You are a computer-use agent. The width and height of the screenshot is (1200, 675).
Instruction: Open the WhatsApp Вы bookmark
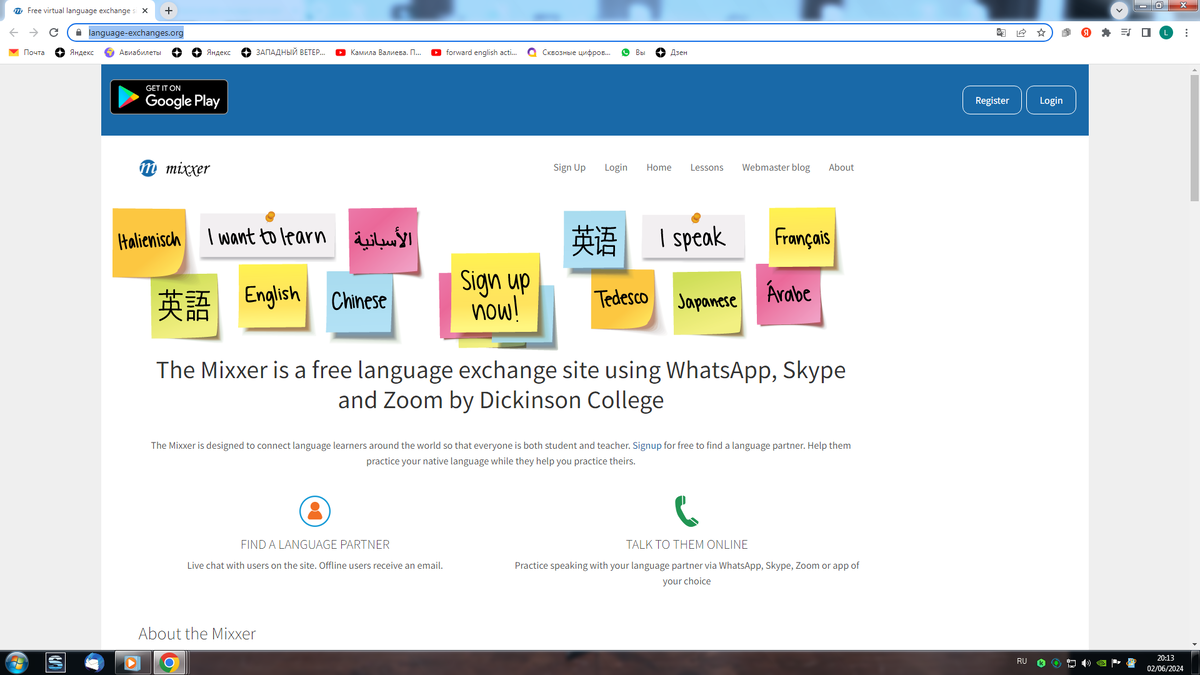click(633, 52)
